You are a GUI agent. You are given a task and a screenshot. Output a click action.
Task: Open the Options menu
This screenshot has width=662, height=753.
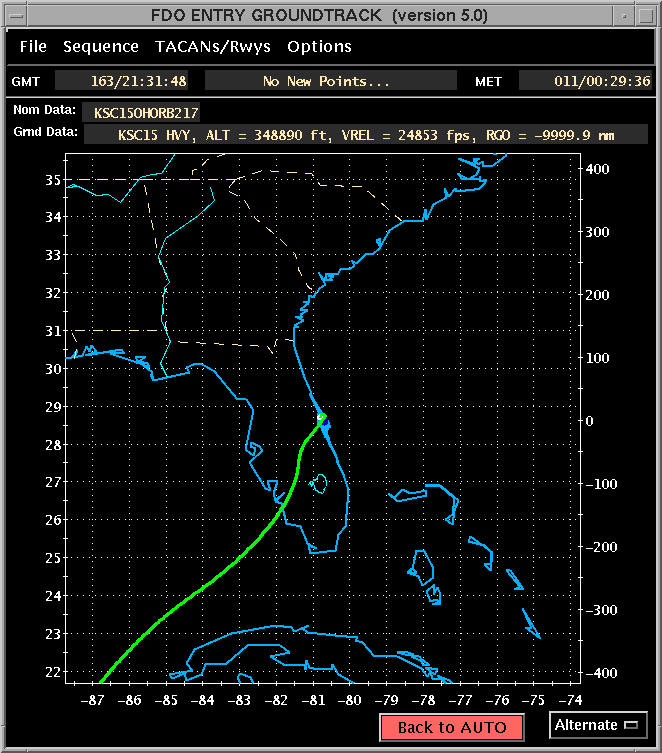click(x=319, y=47)
